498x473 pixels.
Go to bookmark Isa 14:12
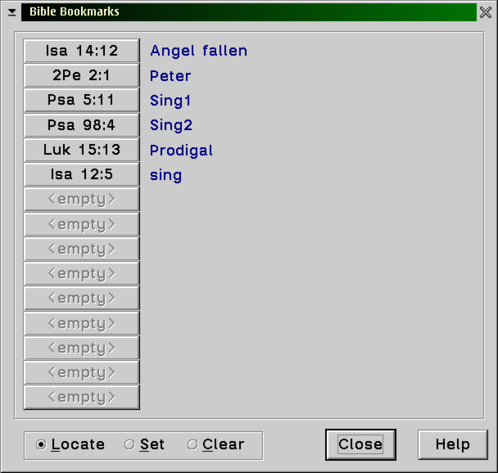(82, 51)
